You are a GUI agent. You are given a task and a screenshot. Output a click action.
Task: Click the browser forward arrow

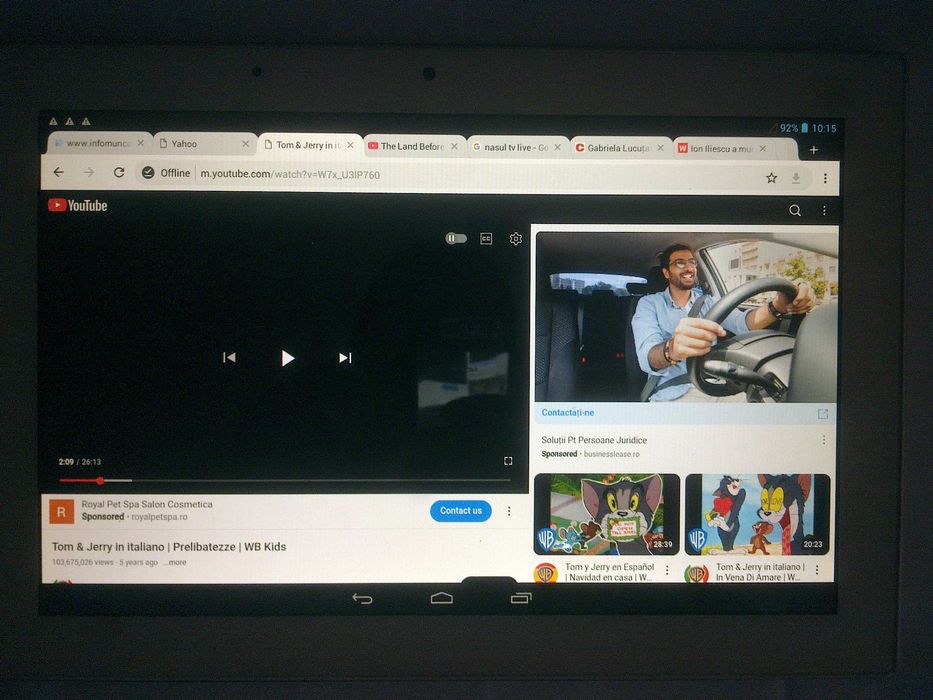tap(89, 173)
